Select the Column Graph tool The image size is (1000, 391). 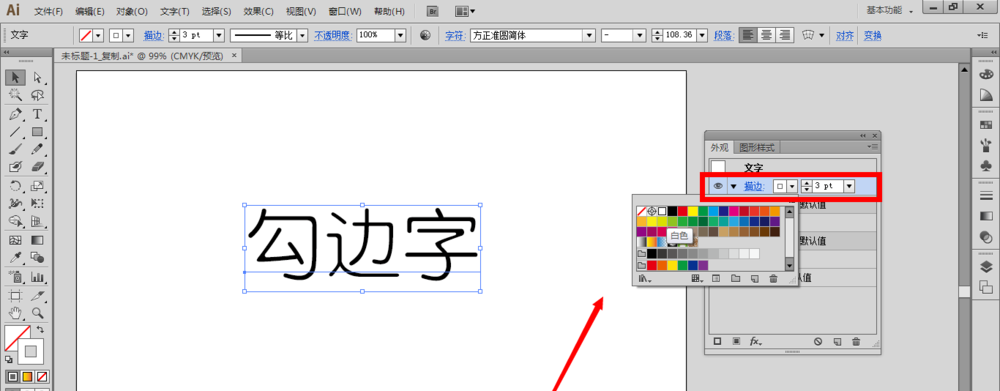pos(37,277)
